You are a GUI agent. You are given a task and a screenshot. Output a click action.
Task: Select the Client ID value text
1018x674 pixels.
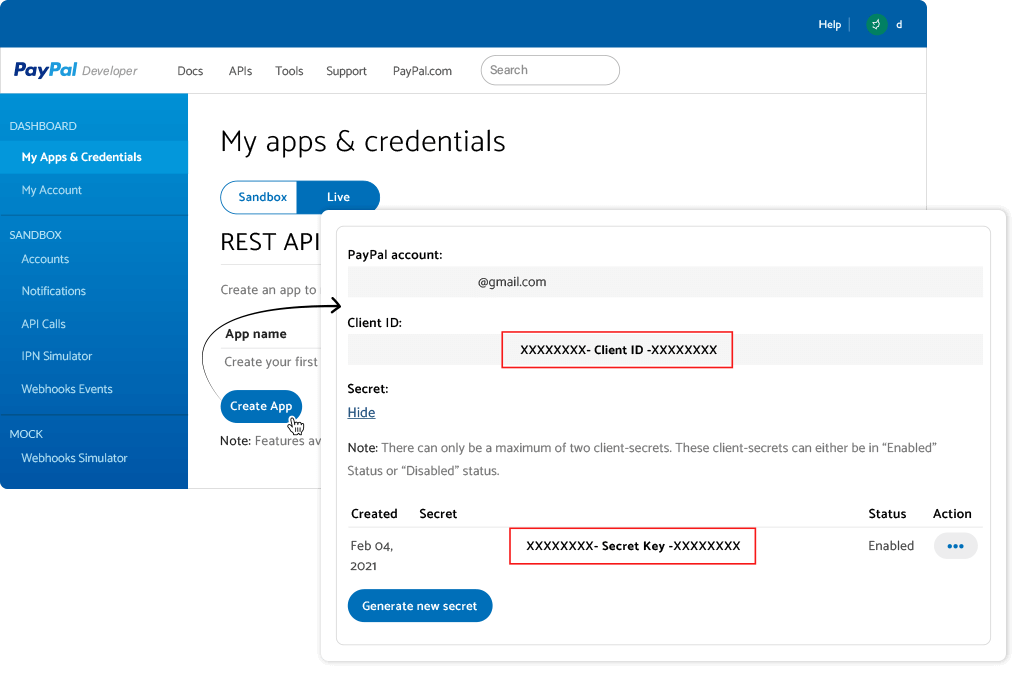(x=618, y=350)
